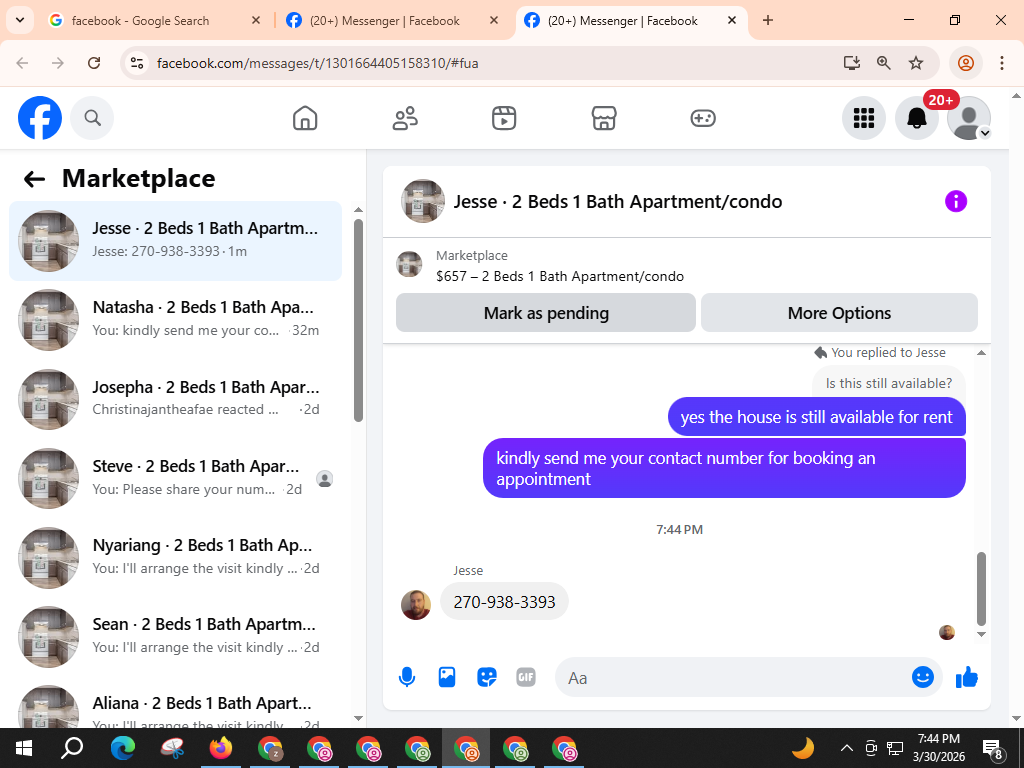Click the voice clip microphone icon
Screen dimensions: 1024x768
407,677
